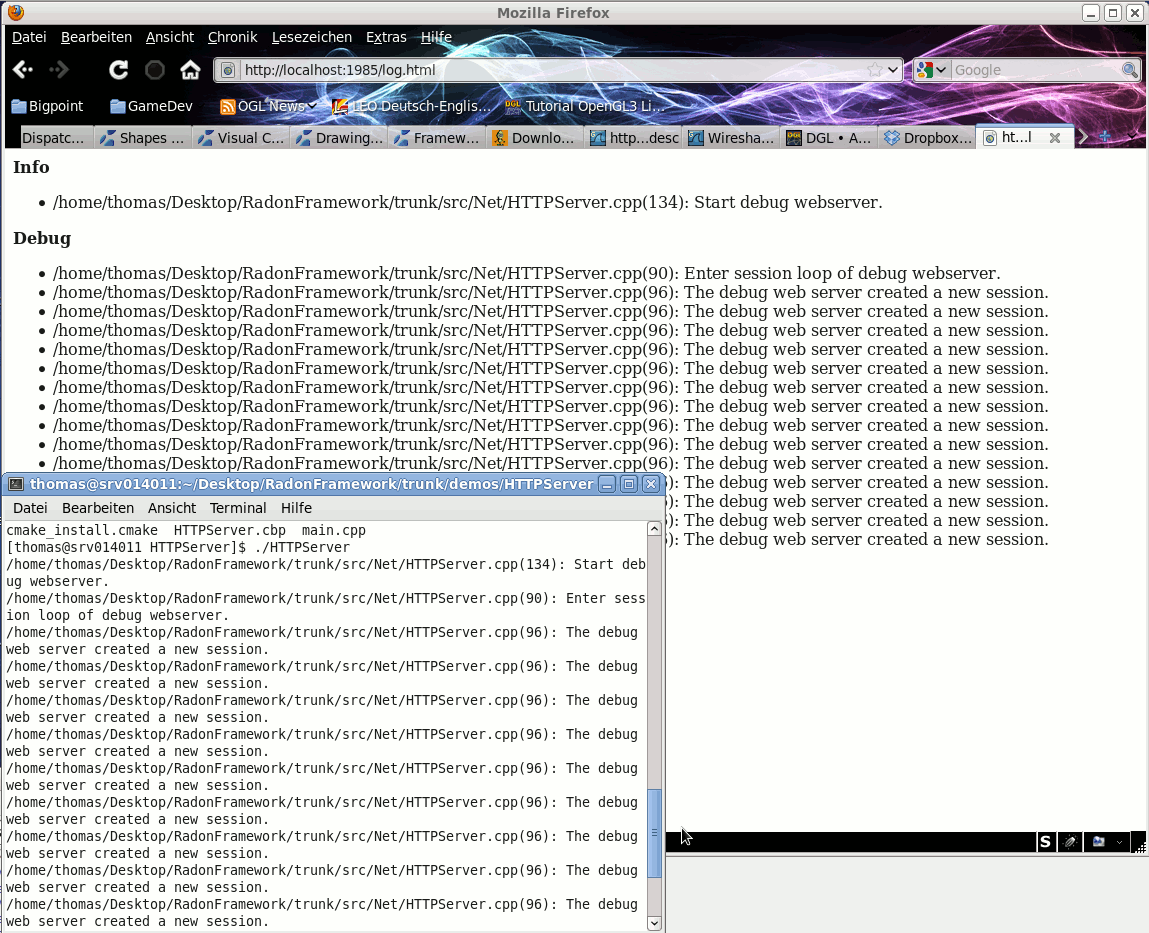Image resolution: width=1149 pixels, height=933 pixels.
Task: Open the LEO Deutsch-Englisch bookmark
Action: [x=412, y=106]
